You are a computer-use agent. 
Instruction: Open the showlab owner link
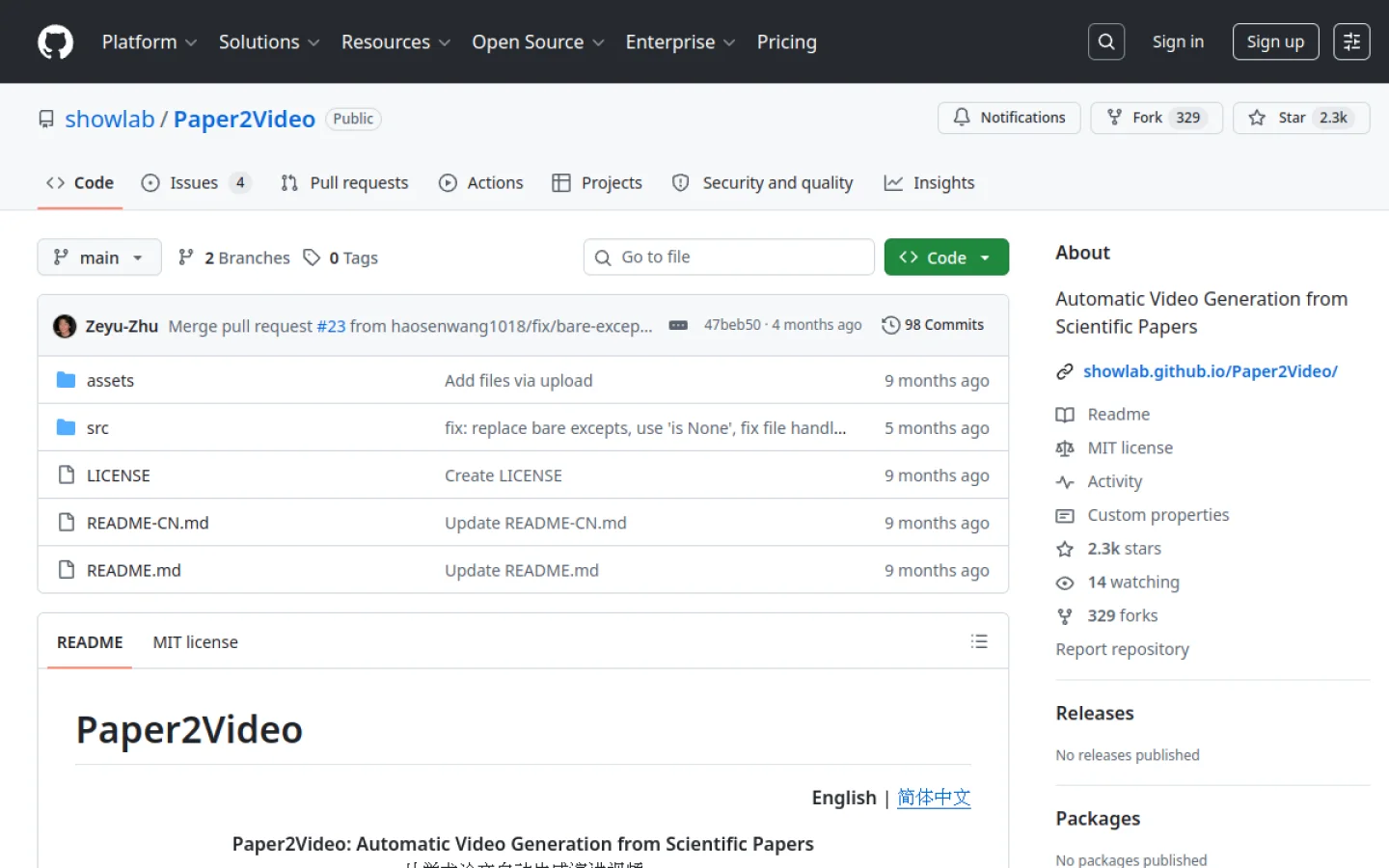tap(110, 119)
